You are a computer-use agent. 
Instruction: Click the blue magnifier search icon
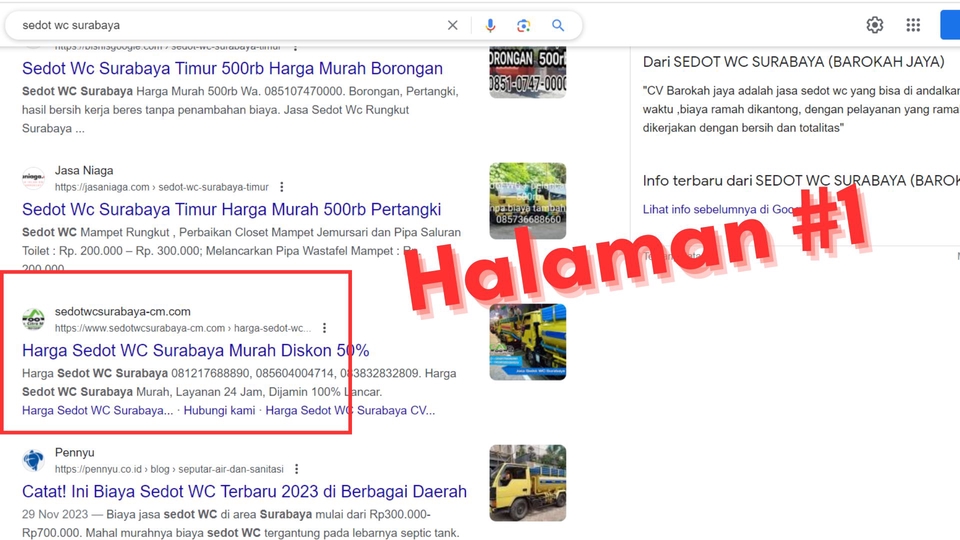point(557,25)
